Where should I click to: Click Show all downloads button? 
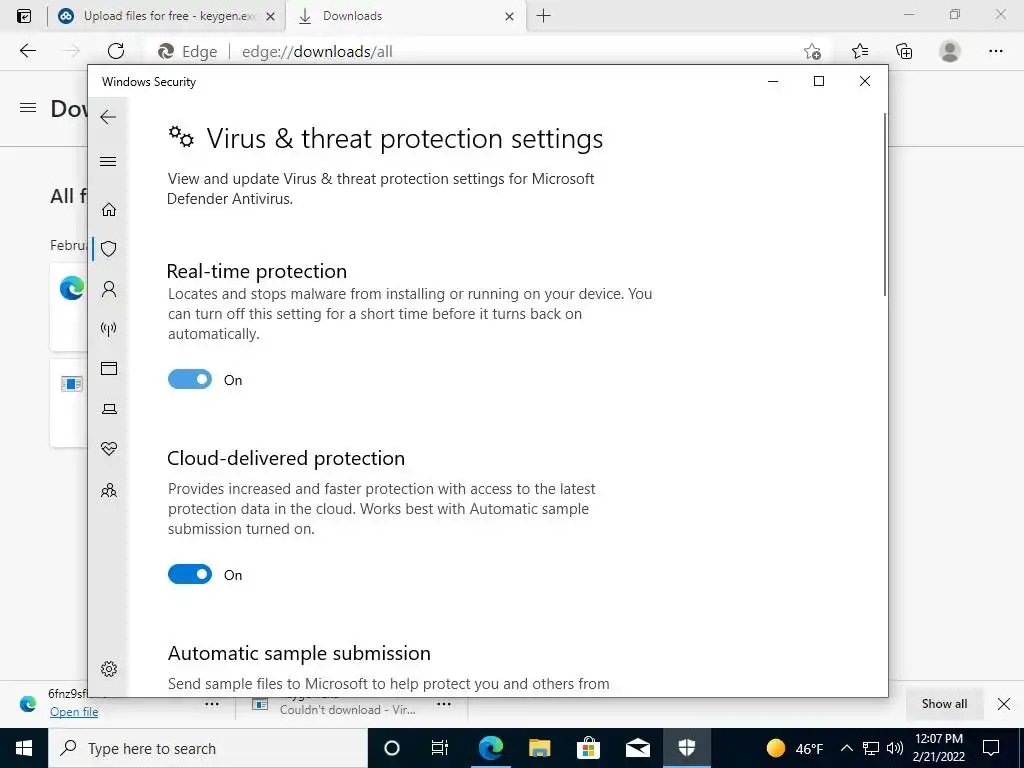(944, 703)
